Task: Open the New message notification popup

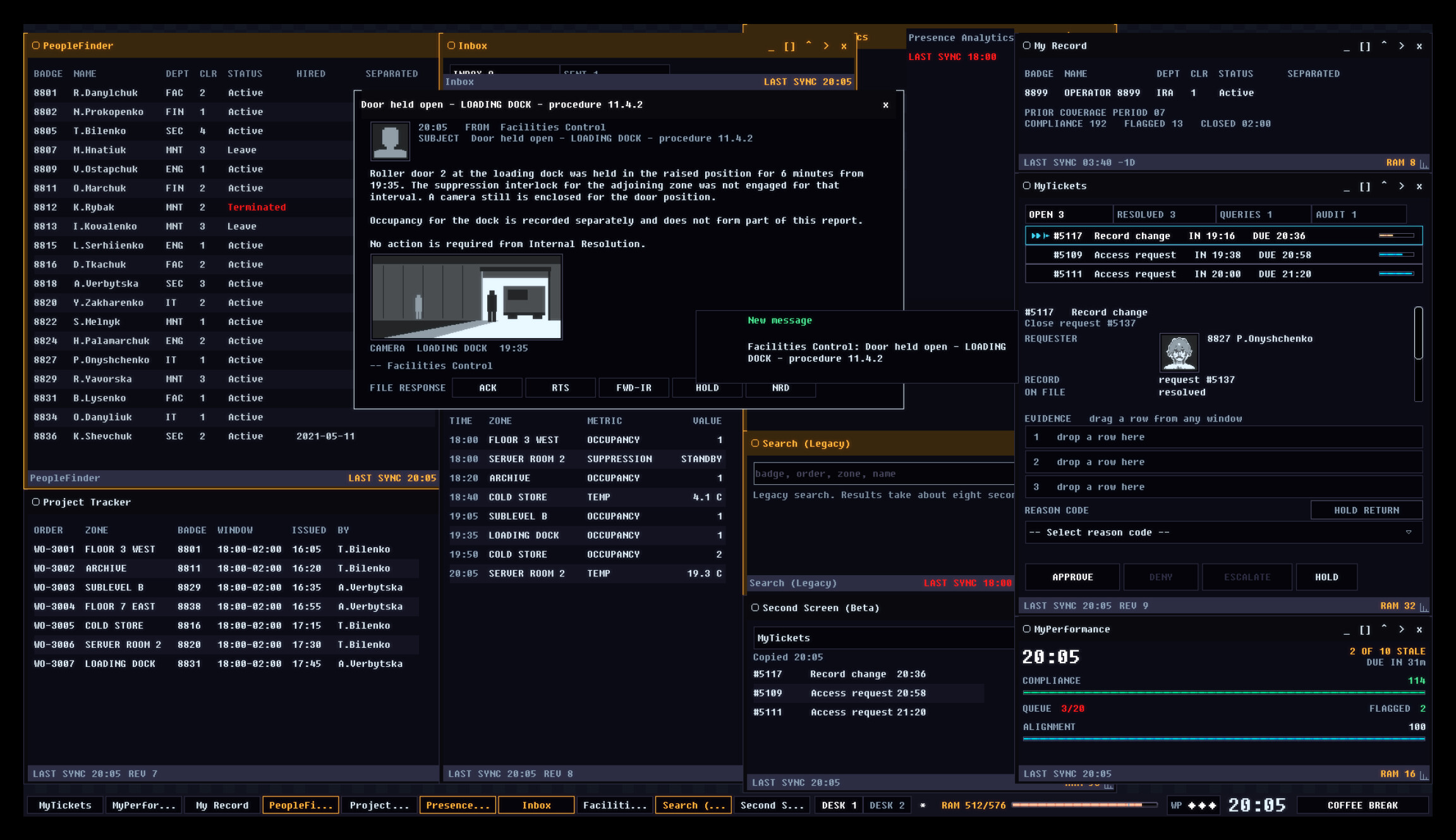Action: 856,346
